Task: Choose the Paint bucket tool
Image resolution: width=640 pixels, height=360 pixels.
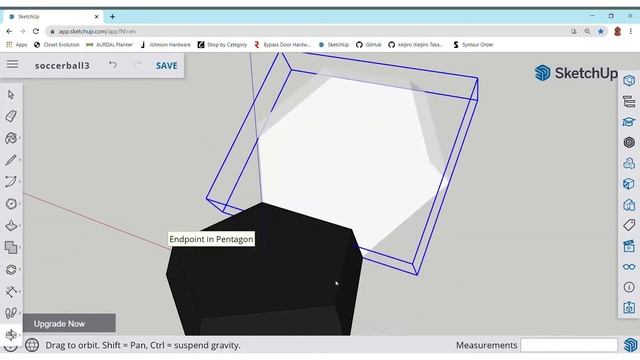Action: pos(11,138)
